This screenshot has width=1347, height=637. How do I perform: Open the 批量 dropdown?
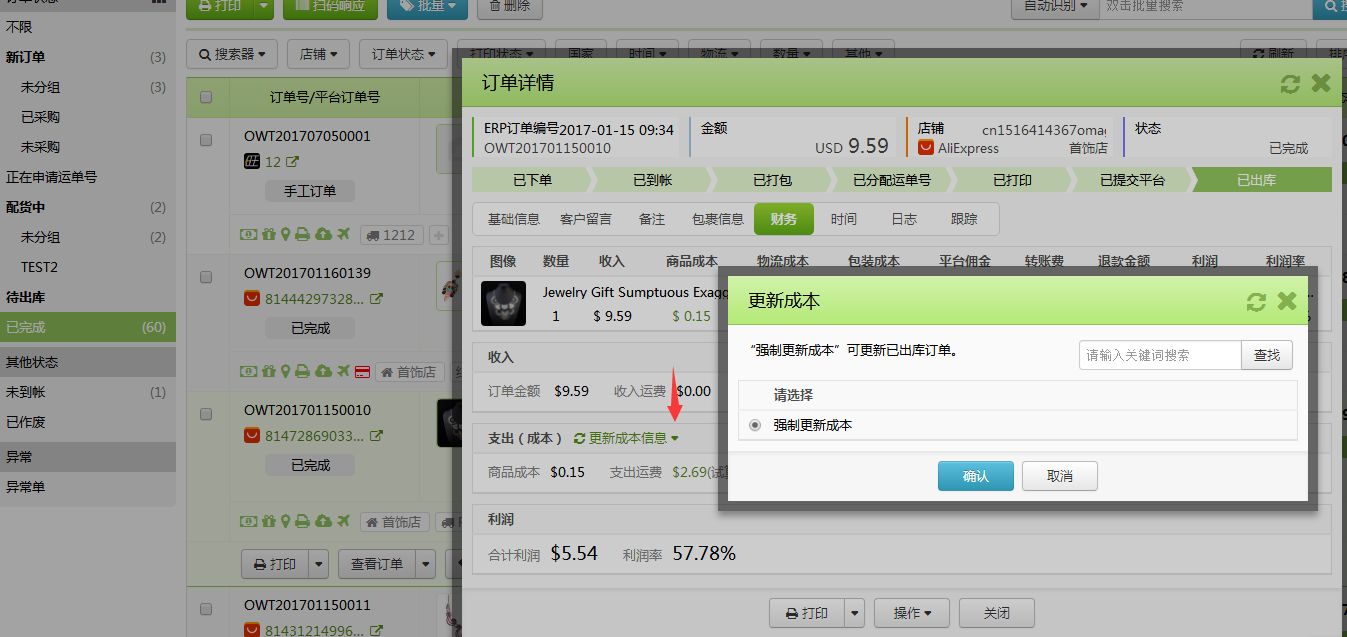(x=427, y=6)
